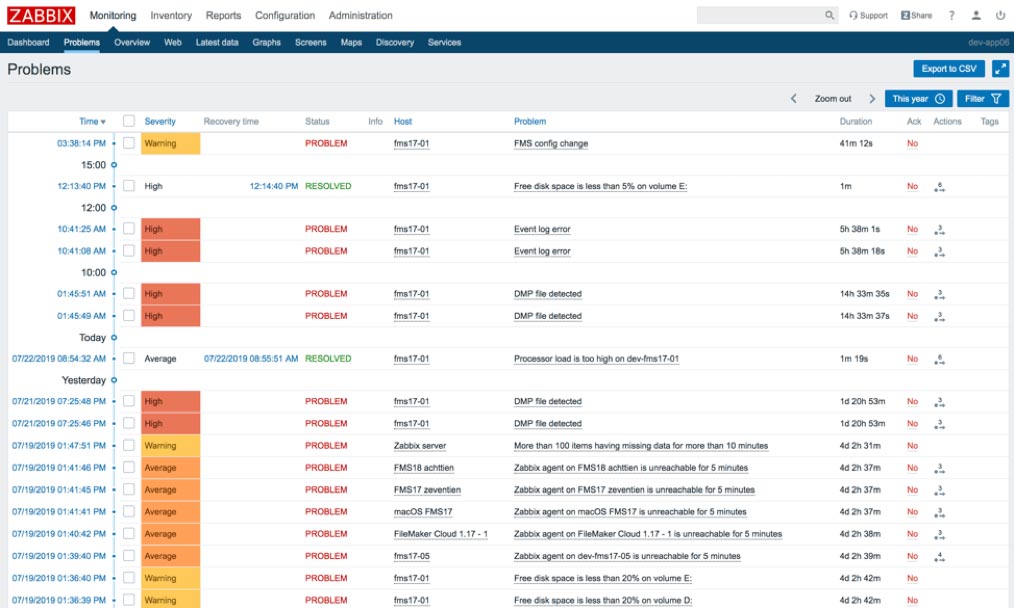
Task: Open actions icon for DMP file 01:45:49 AM
Action: (940, 316)
